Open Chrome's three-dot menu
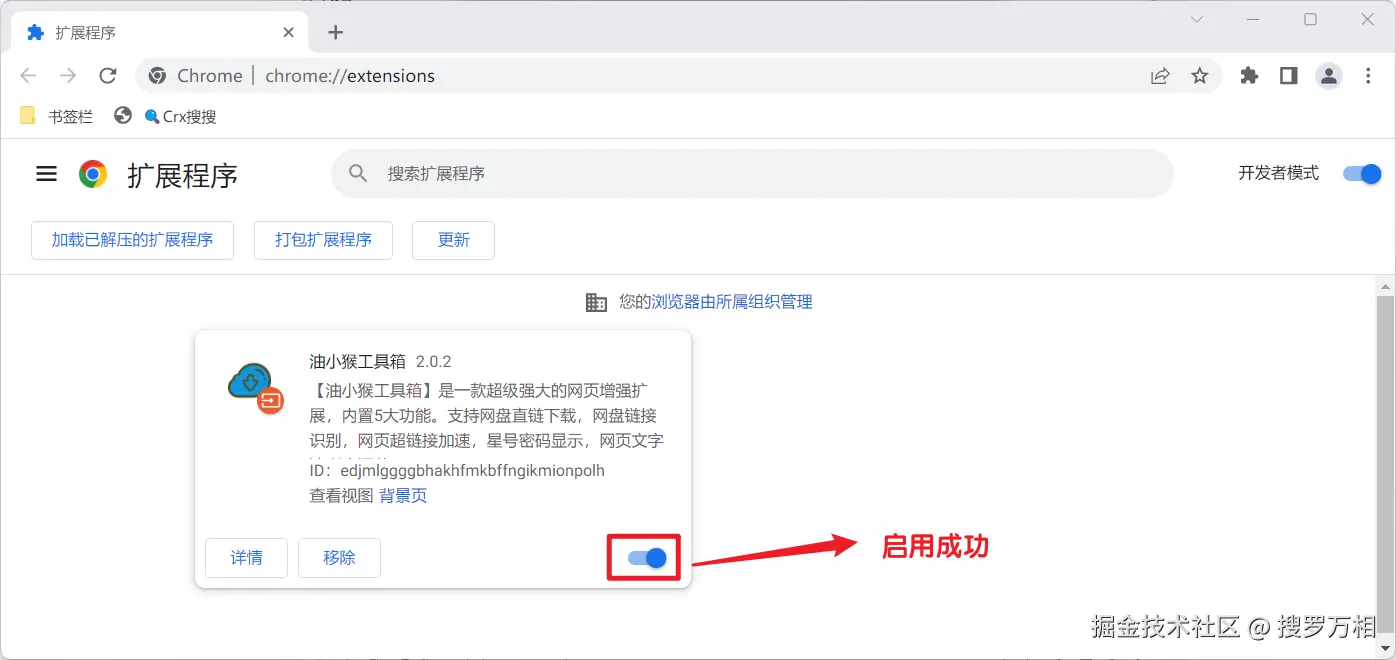This screenshot has height=660, width=1396. (1368, 76)
